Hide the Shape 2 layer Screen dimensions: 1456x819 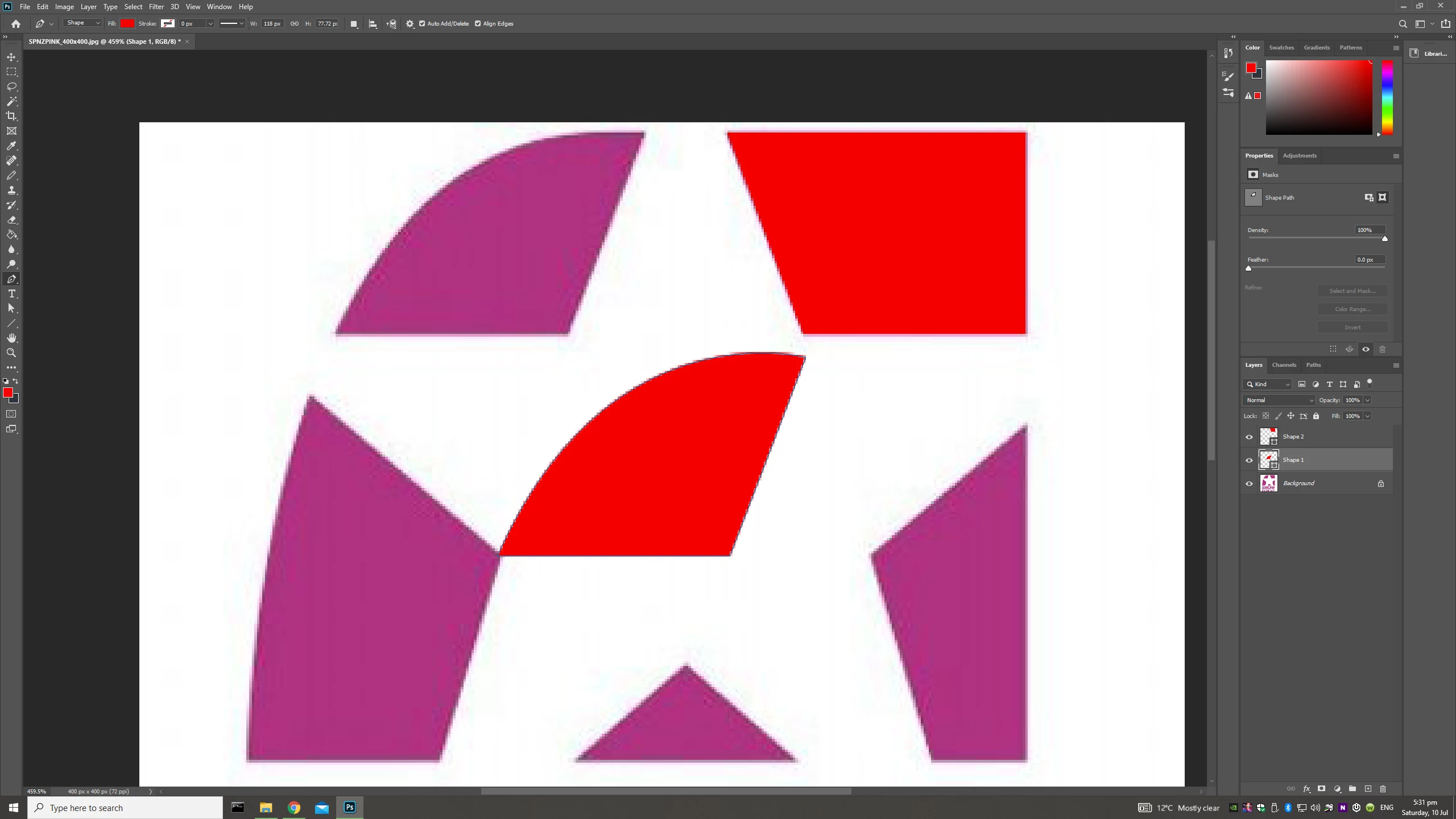(1249, 437)
